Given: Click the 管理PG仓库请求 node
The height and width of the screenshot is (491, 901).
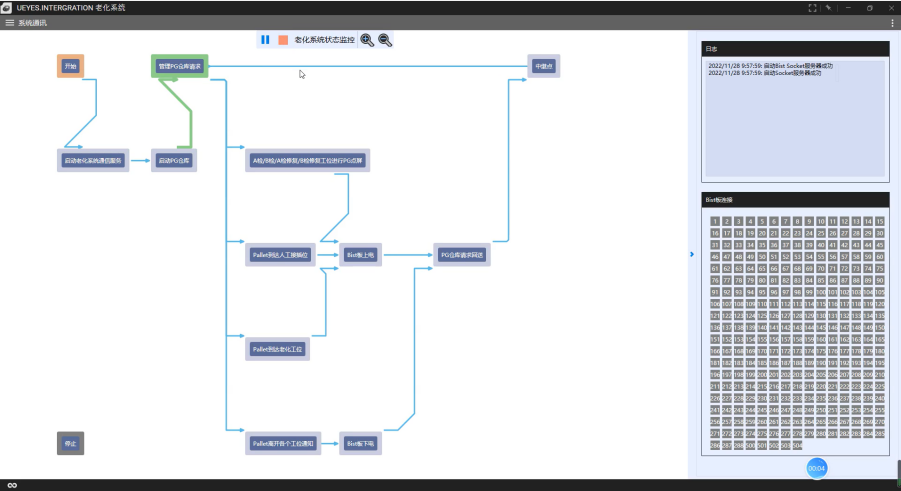Looking at the screenshot, I should [x=179, y=67].
